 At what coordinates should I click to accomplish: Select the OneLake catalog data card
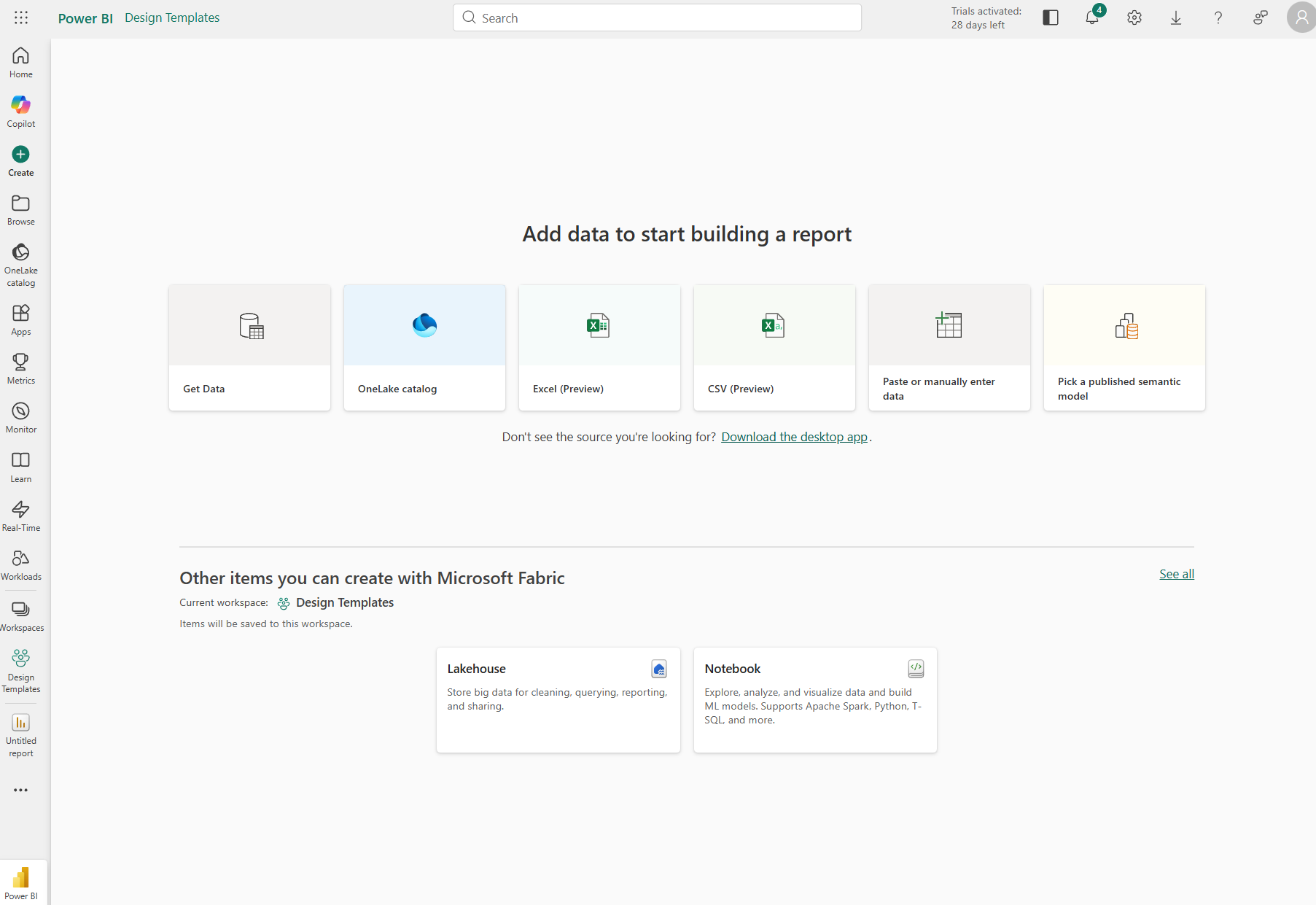(x=424, y=348)
